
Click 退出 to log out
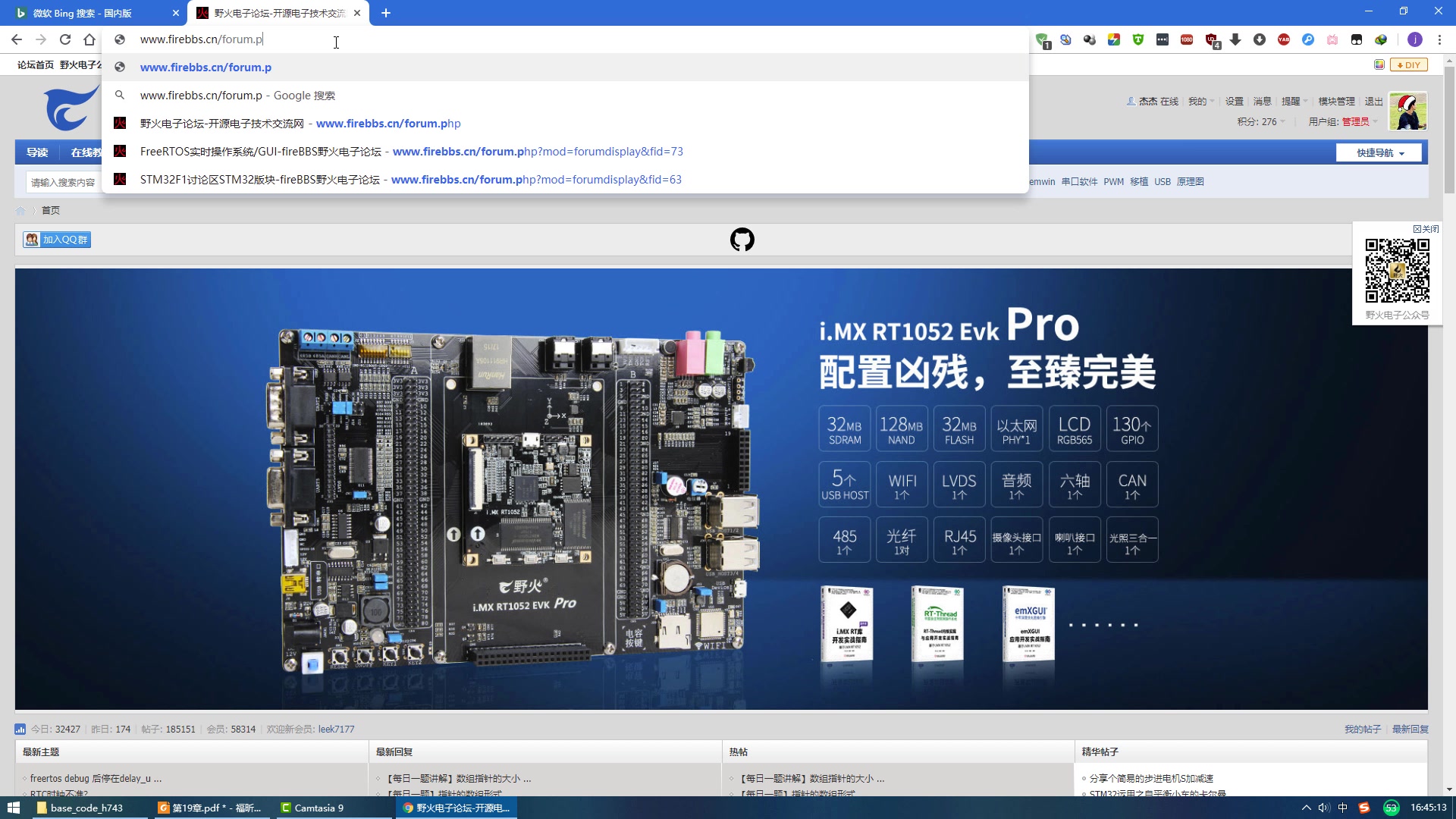[1373, 102]
